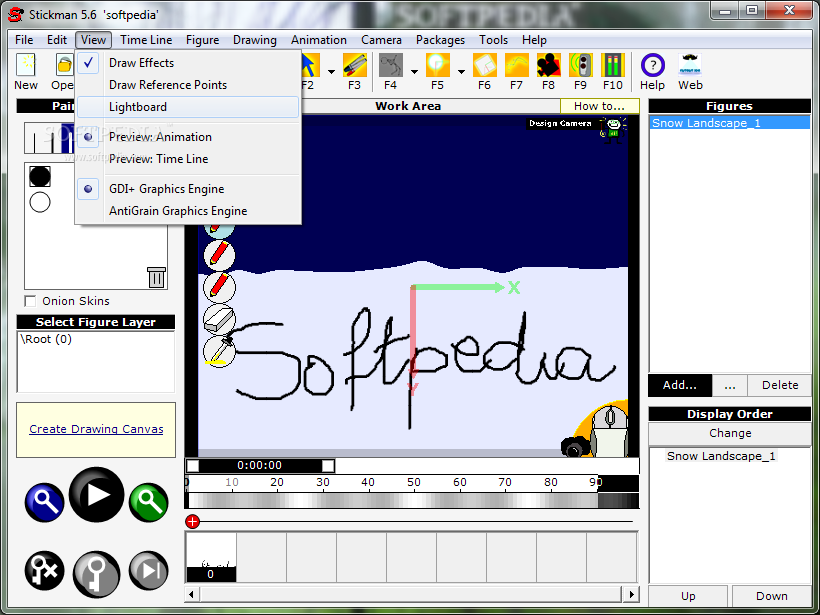Select the eyedropper tool with yellow stroke

(219, 351)
